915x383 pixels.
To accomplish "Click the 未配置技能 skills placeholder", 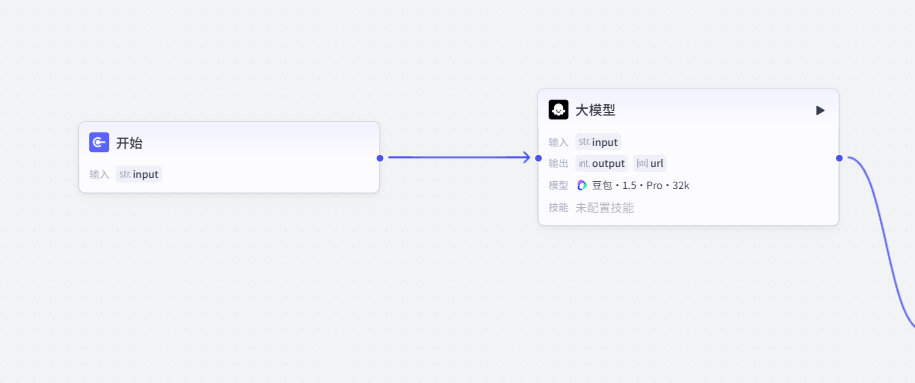I will 605,208.
